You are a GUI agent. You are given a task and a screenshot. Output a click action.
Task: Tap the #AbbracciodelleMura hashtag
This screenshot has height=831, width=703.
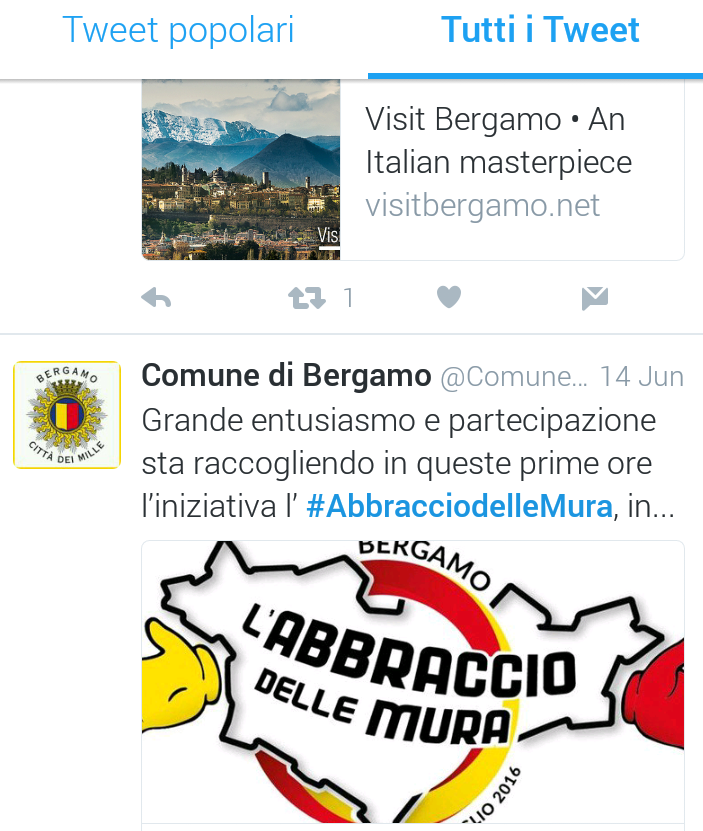(459, 506)
